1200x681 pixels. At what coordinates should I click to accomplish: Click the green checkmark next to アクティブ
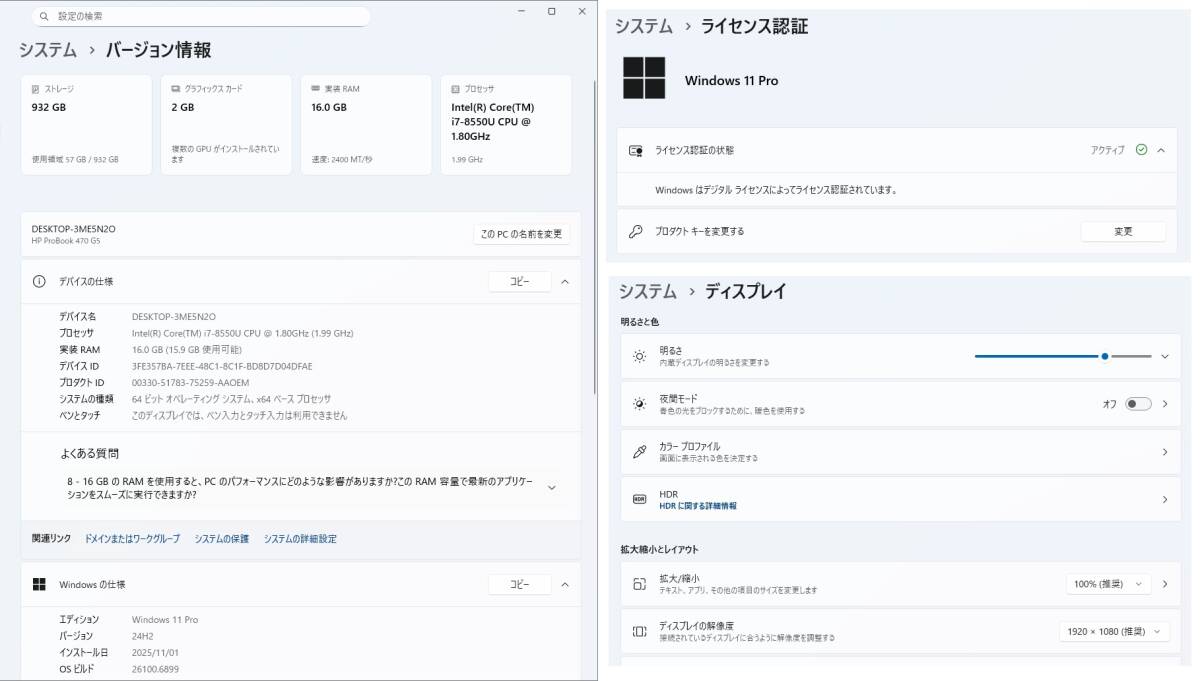tap(1141, 150)
